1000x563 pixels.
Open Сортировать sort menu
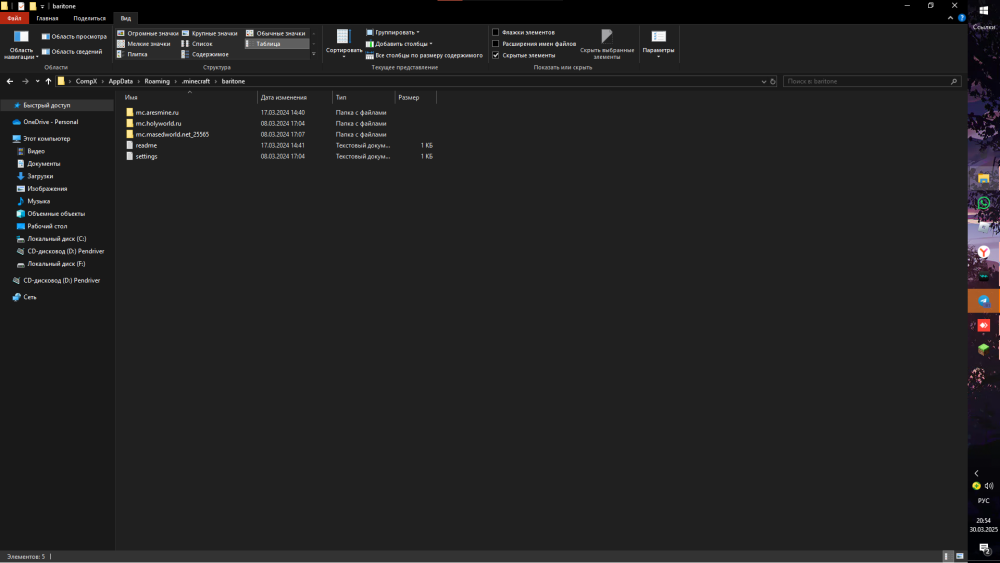click(x=344, y=43)
